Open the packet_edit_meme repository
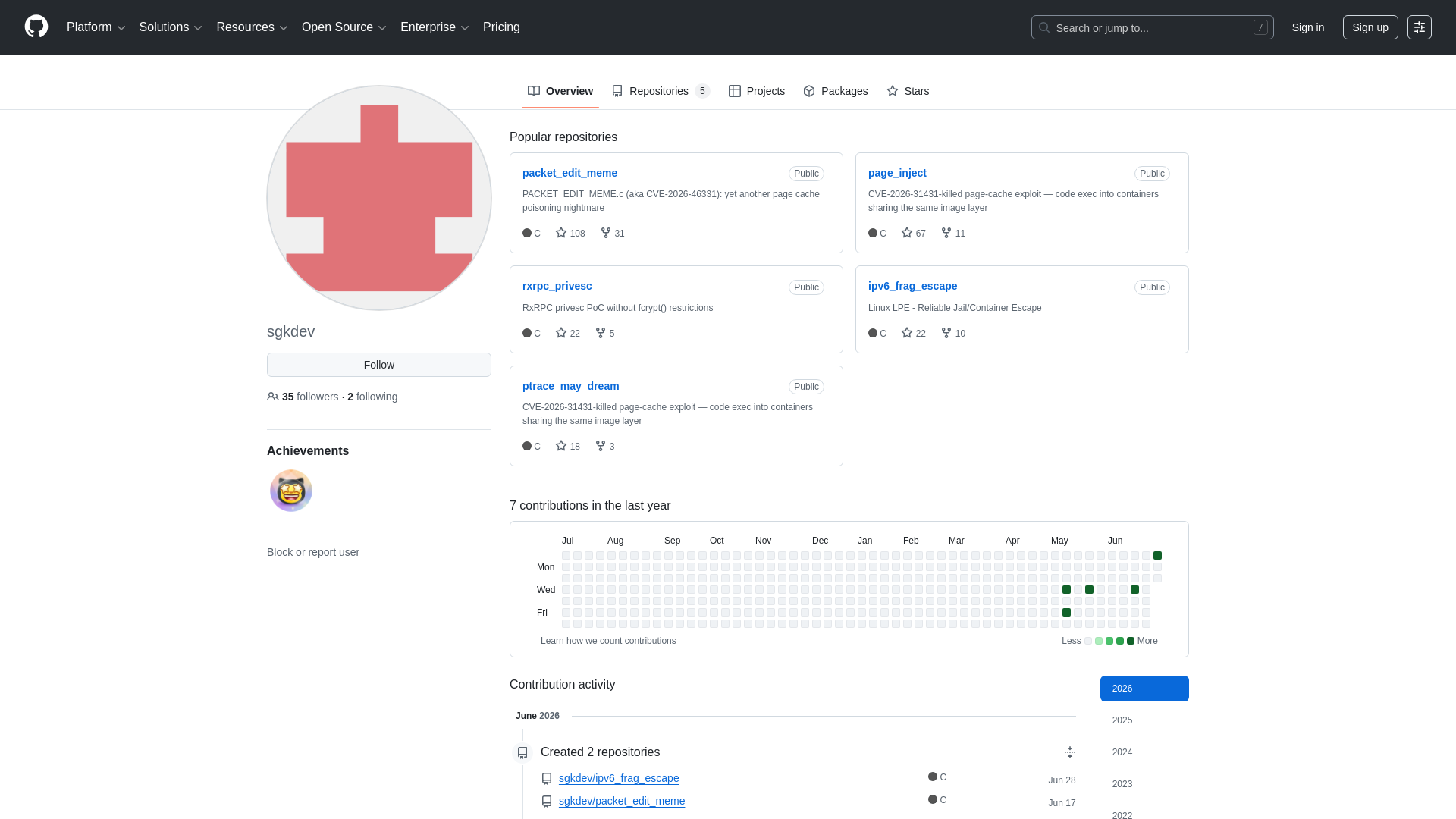The image size is (1456, 819). [x=570, y=173]
